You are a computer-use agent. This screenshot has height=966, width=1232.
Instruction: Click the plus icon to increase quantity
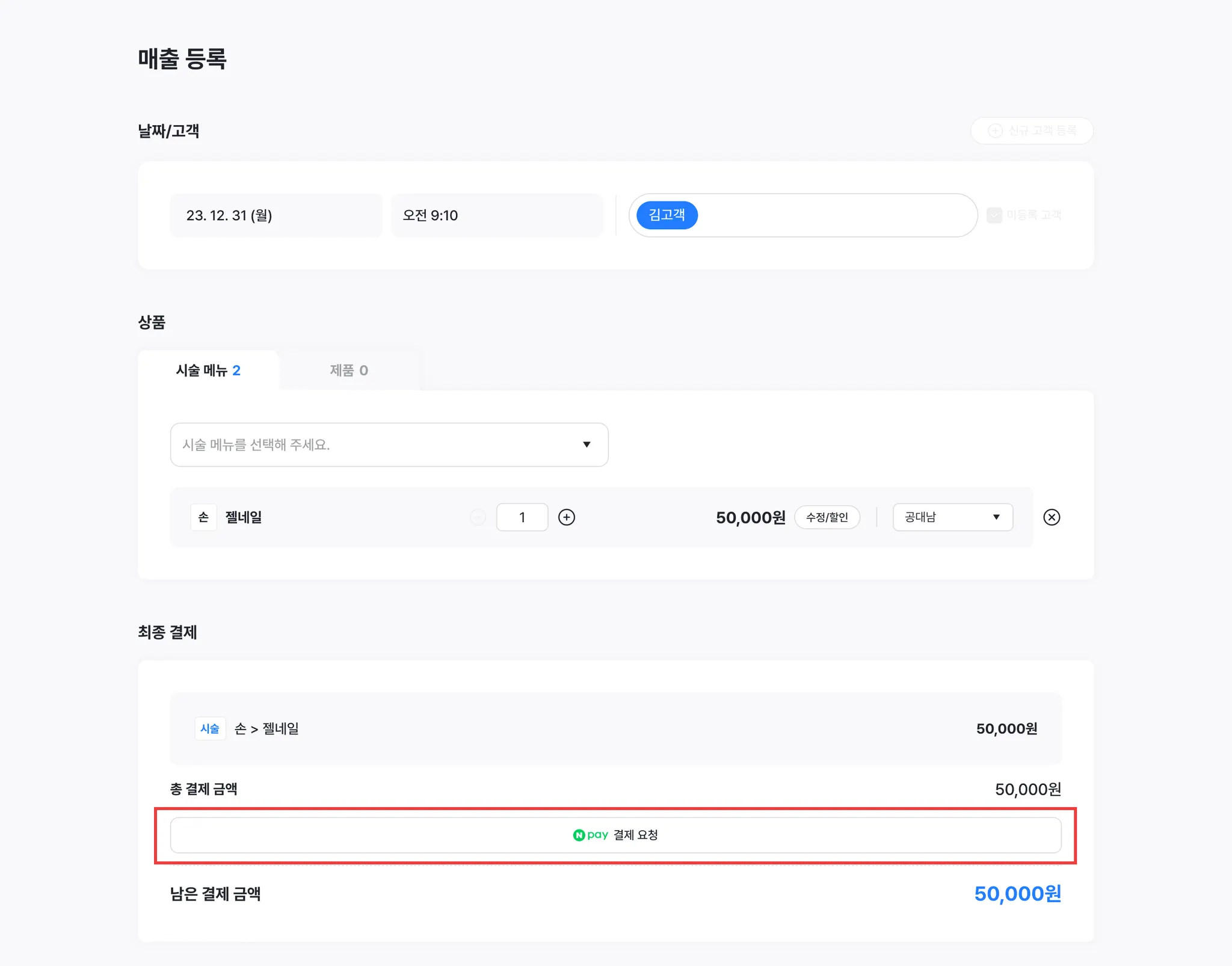566,517
